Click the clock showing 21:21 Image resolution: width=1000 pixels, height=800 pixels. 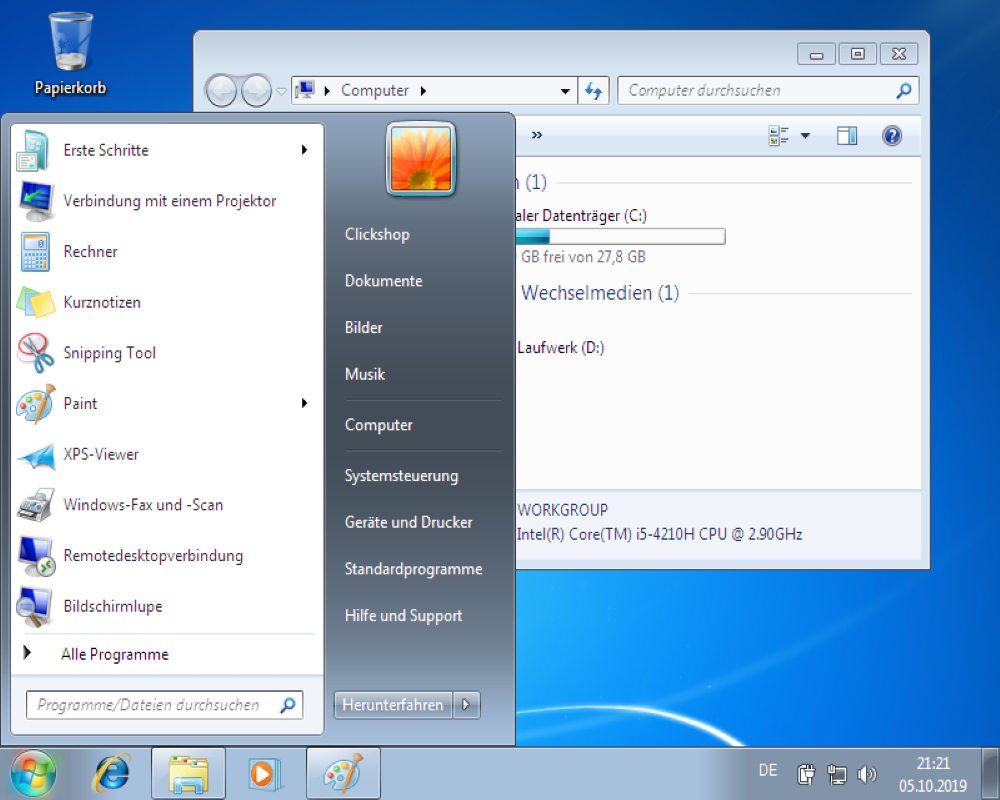click(x=933, y=764)
